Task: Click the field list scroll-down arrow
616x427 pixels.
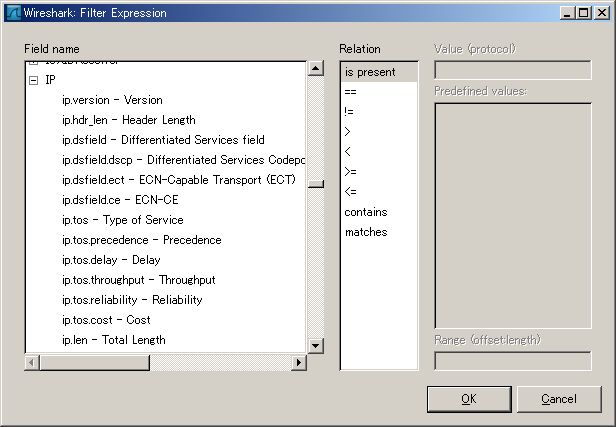Action: 315,346
